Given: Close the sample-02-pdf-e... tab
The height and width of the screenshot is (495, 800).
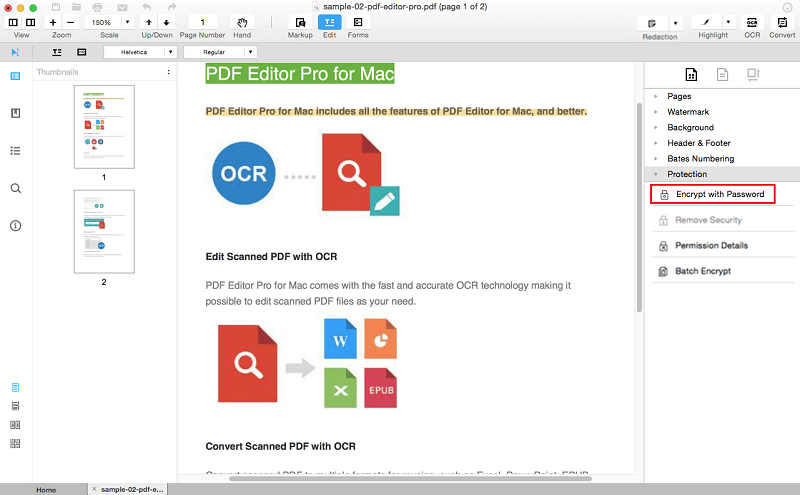Looking at the screenshot, I should 94,489.
